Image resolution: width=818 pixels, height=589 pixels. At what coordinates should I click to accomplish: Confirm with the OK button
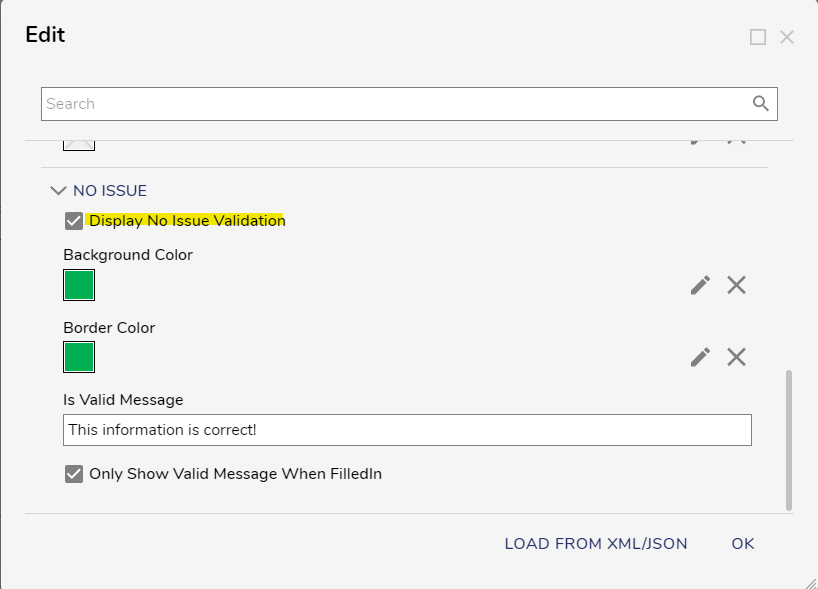click(x=742, y=544)
